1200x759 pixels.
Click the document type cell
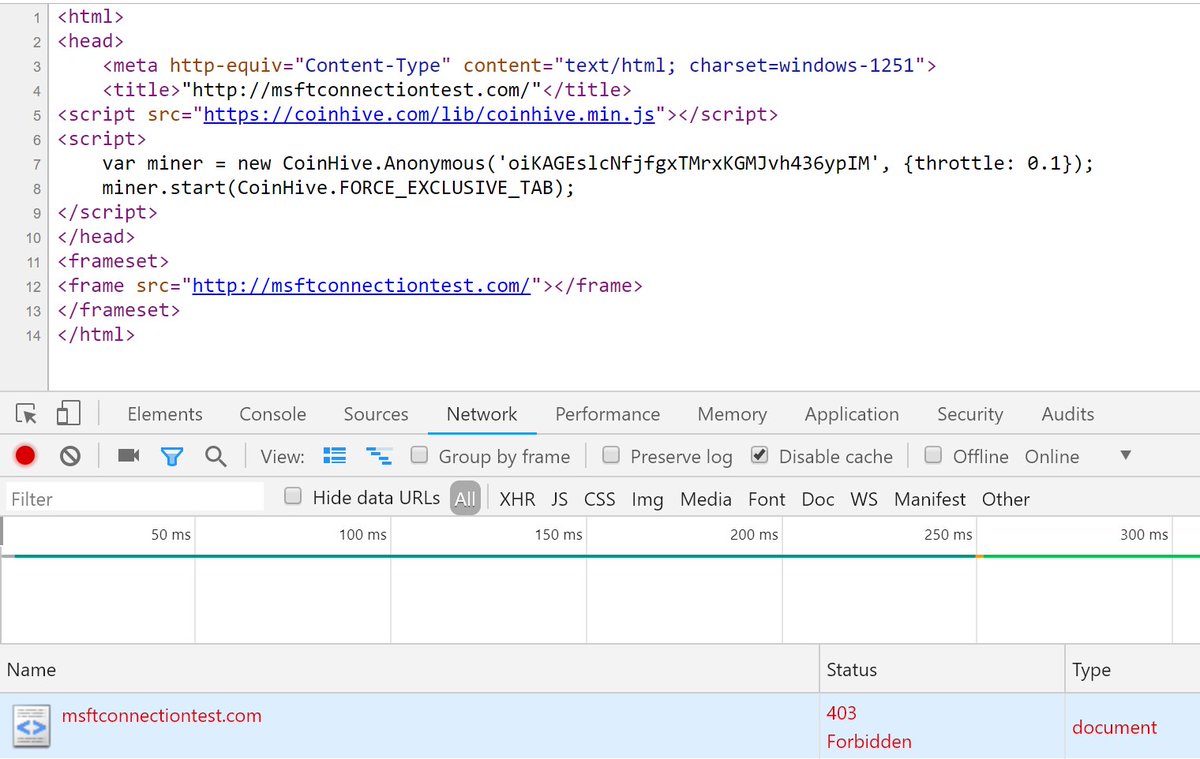1115,728
